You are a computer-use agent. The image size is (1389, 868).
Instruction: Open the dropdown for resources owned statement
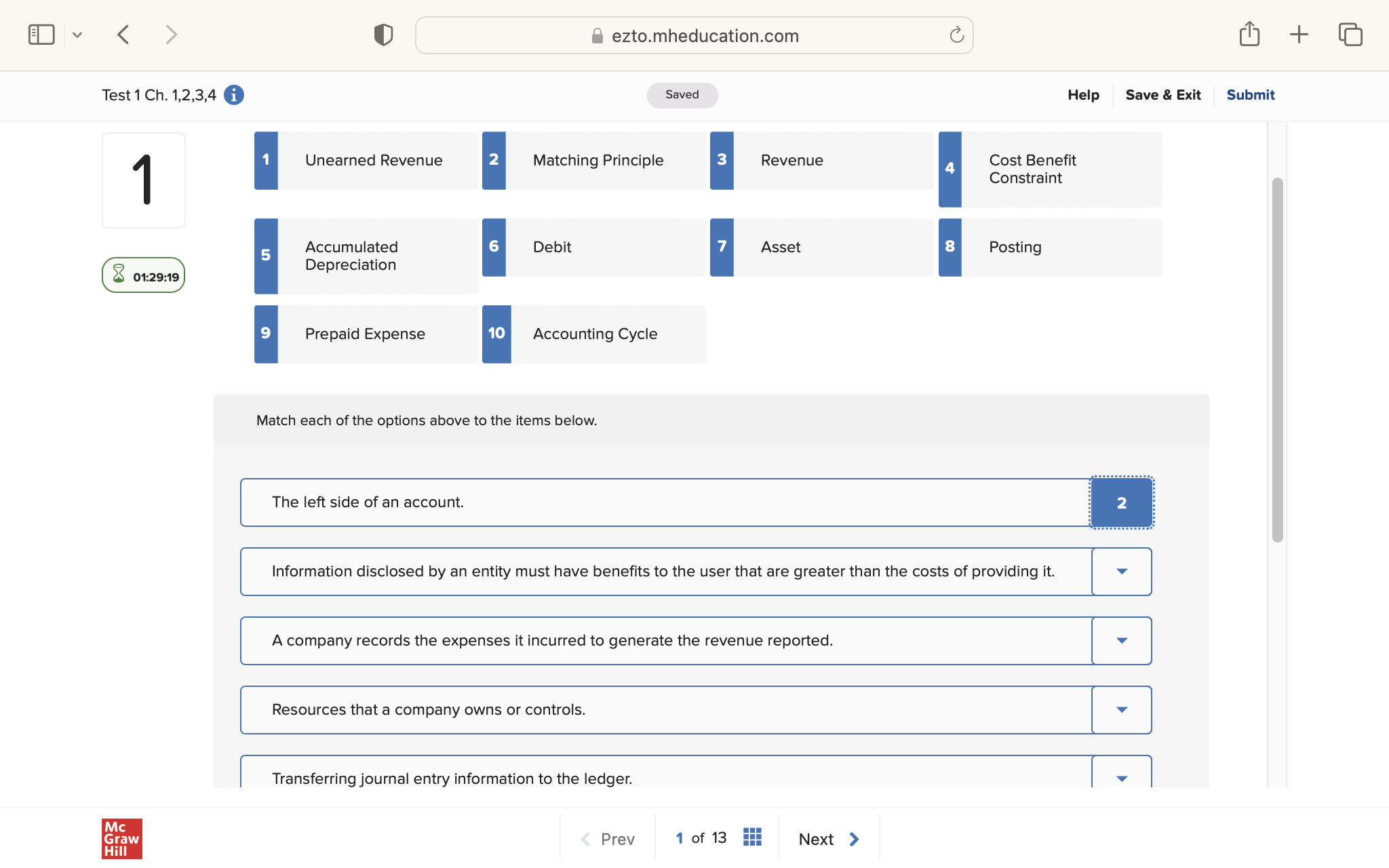[x=1121, y=710]
